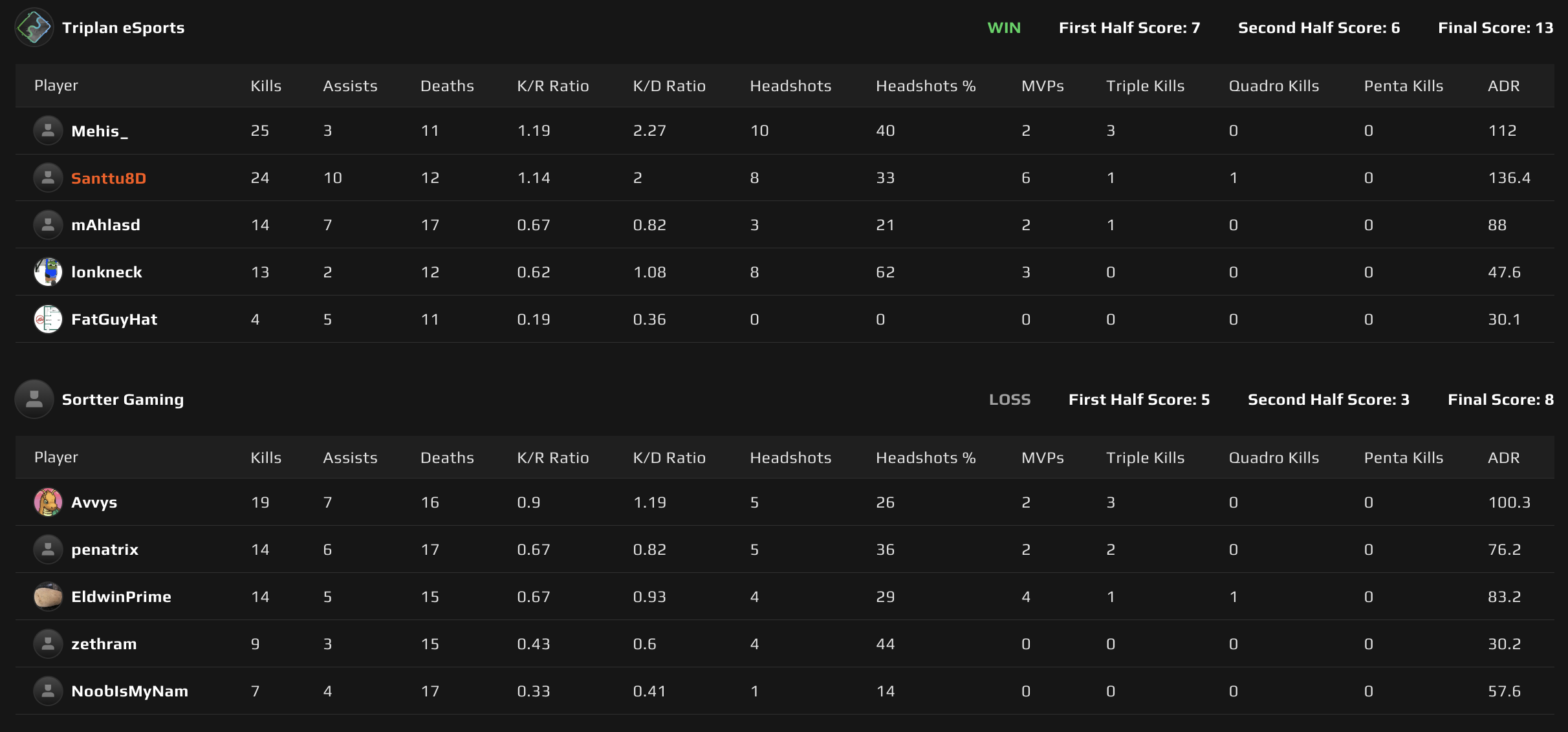Click the LOSS result label
The width and height of the screenshot is (1568, 732).
point(1010,399)
